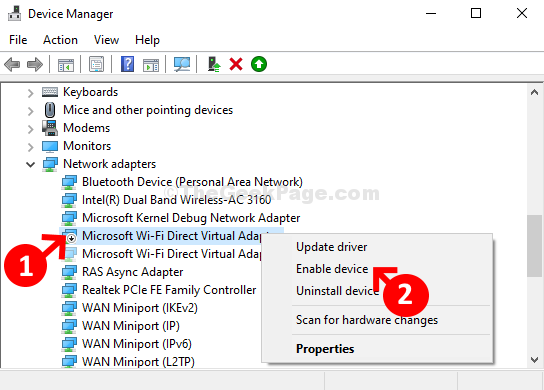Click the scroll down arrow
The height and width of the screenshot is (390, 544).
point(534,360)
